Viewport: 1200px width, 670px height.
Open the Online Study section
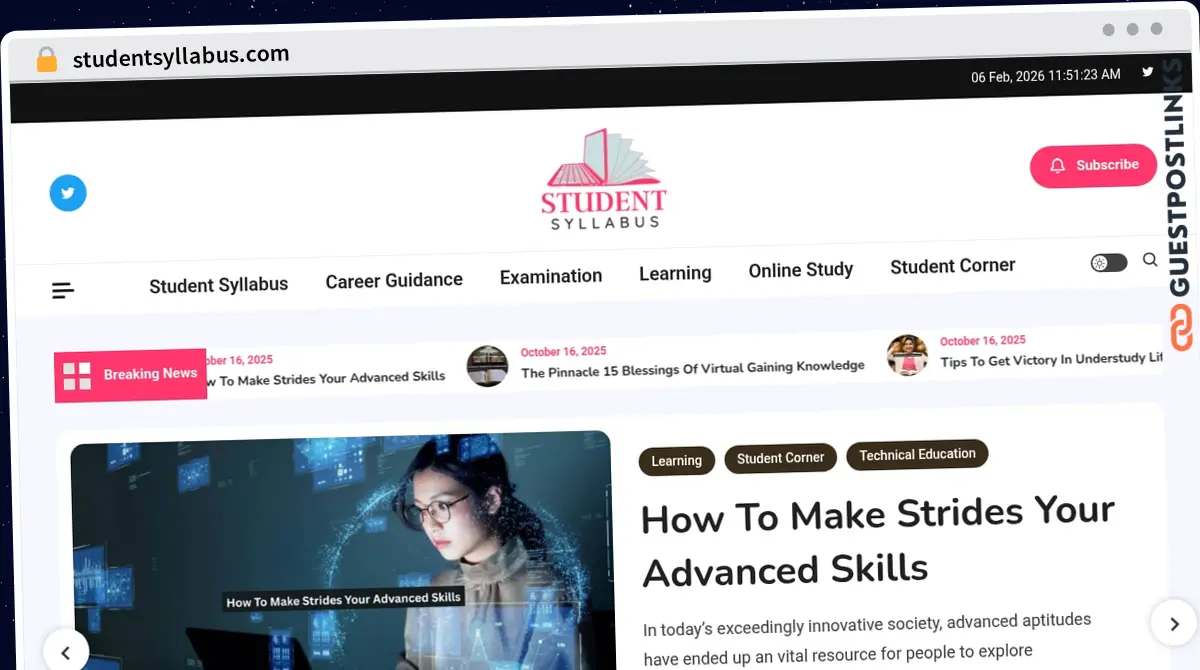[800, 269]
